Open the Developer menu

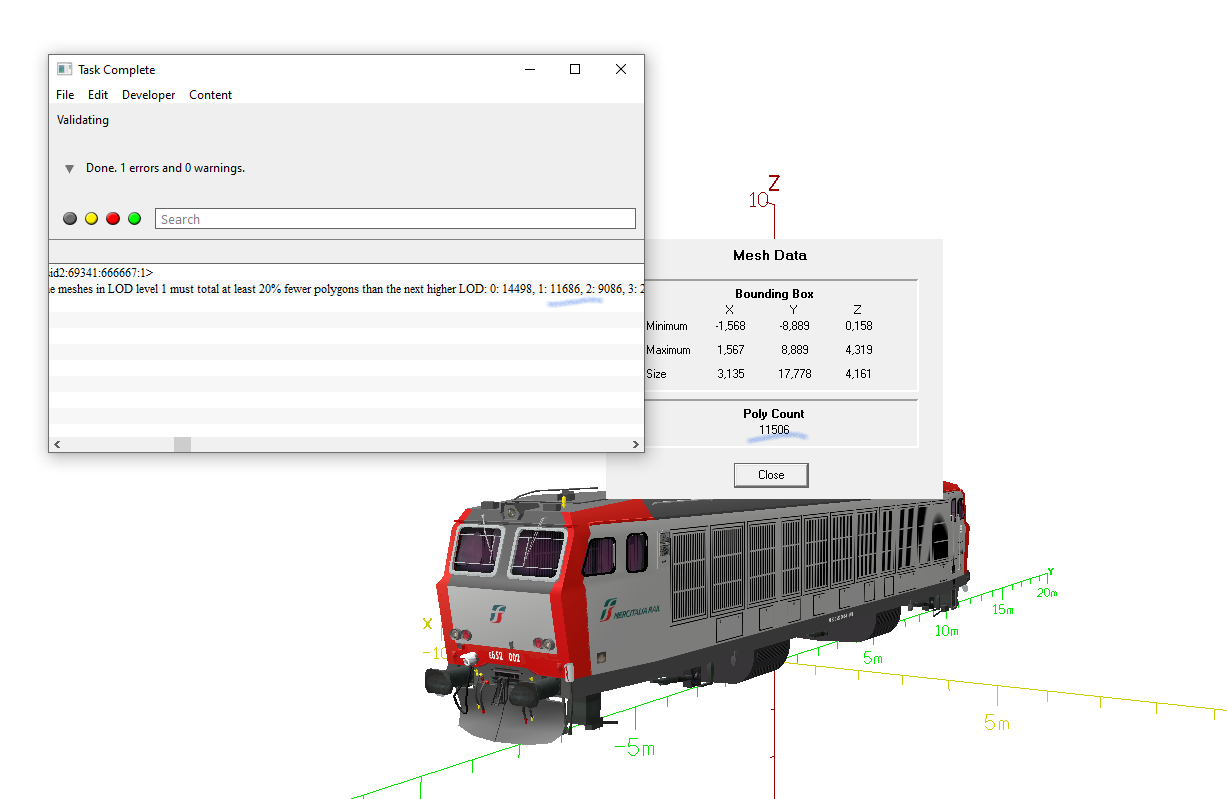[148, 95]
